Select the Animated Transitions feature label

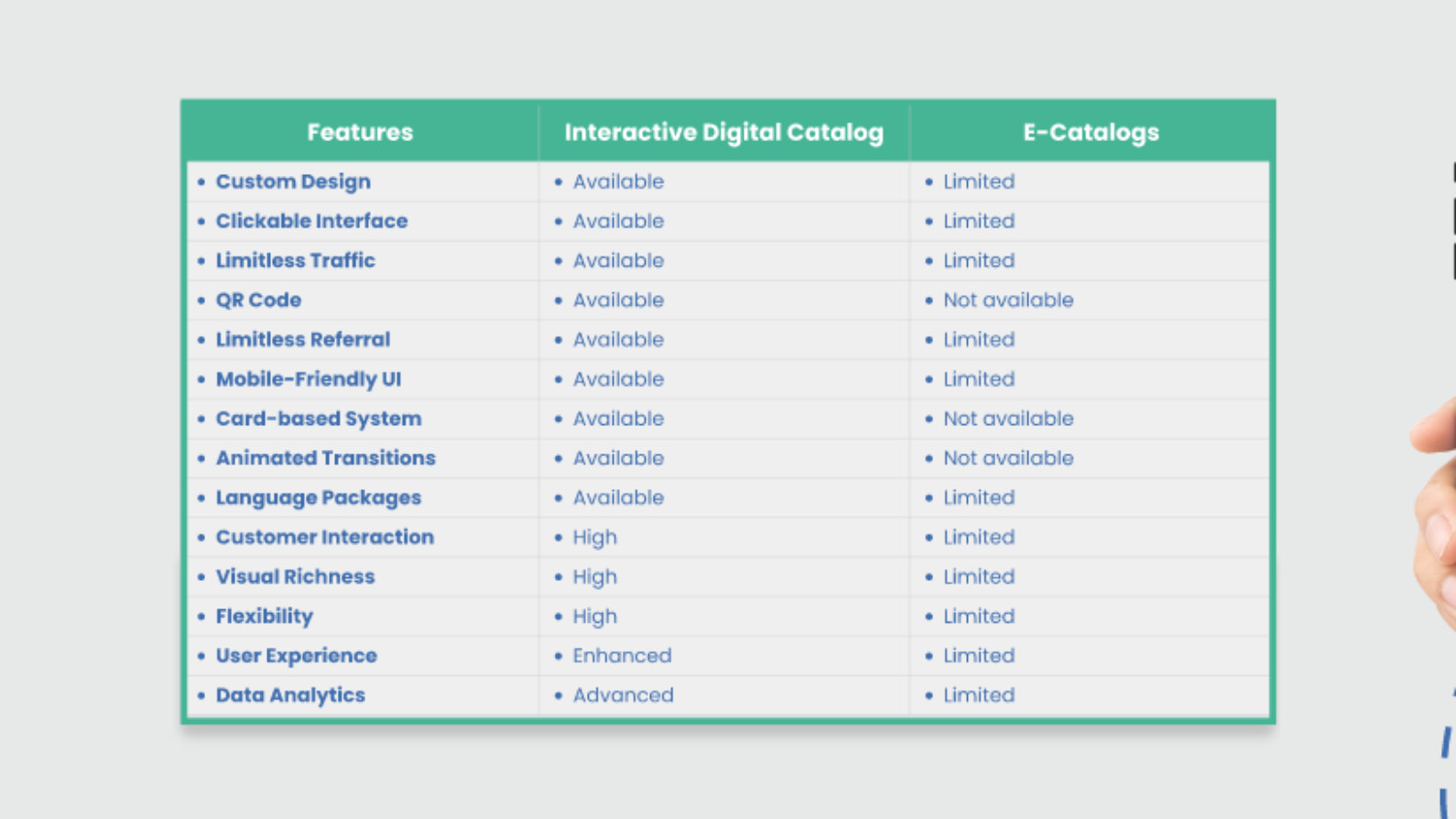[x=325, y=458]
